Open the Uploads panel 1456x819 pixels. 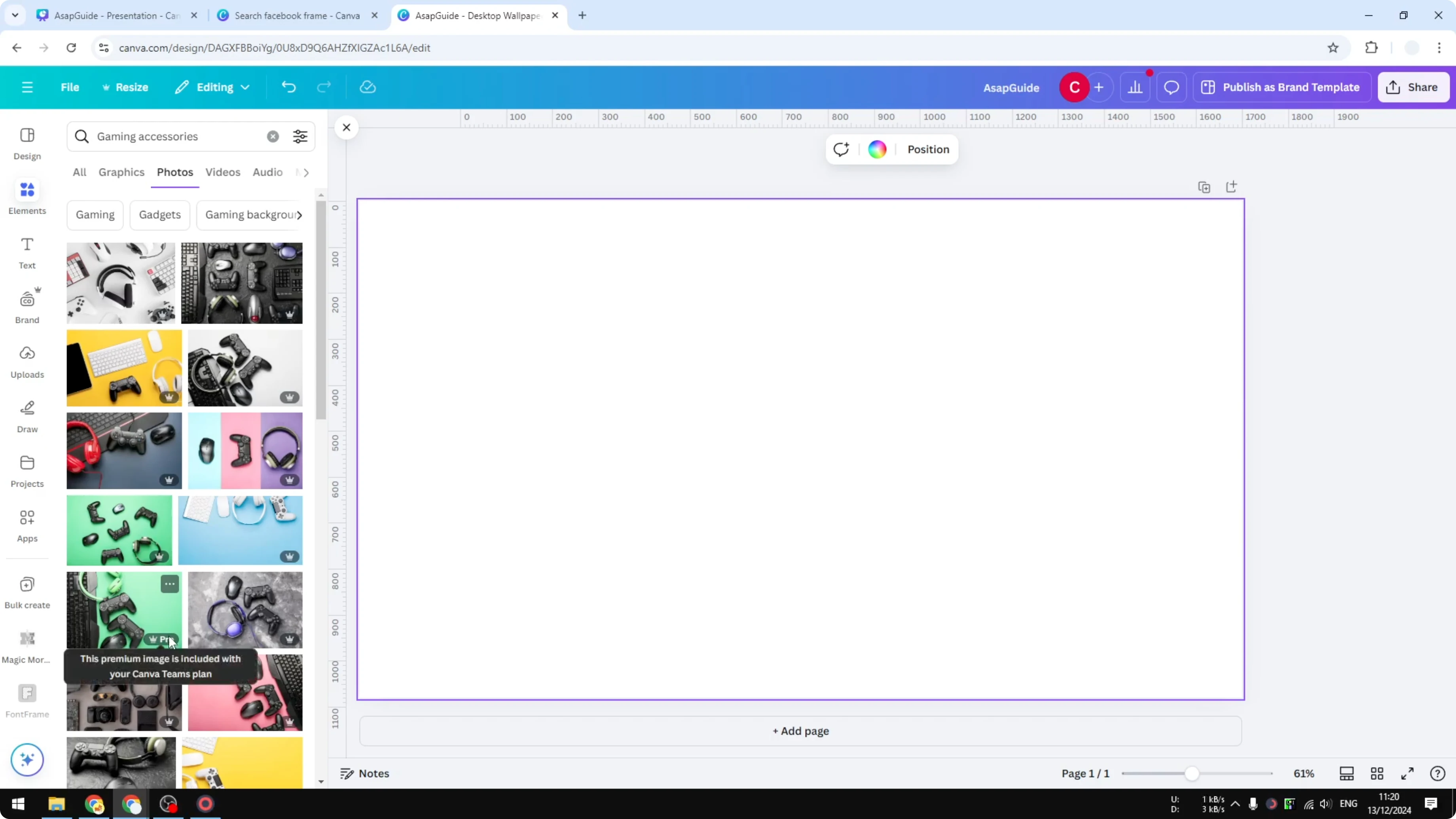[x=27, y=360]
